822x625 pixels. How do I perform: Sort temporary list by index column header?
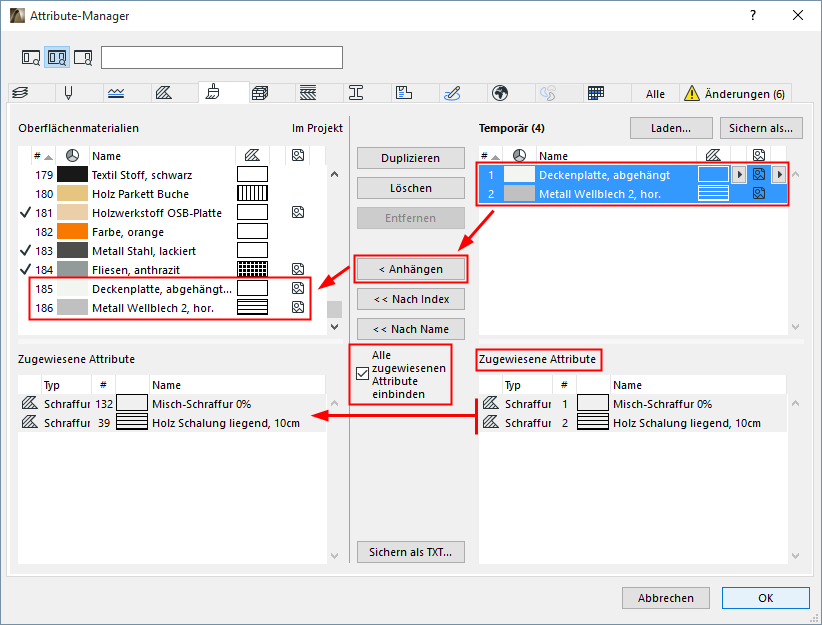(490, 156)
